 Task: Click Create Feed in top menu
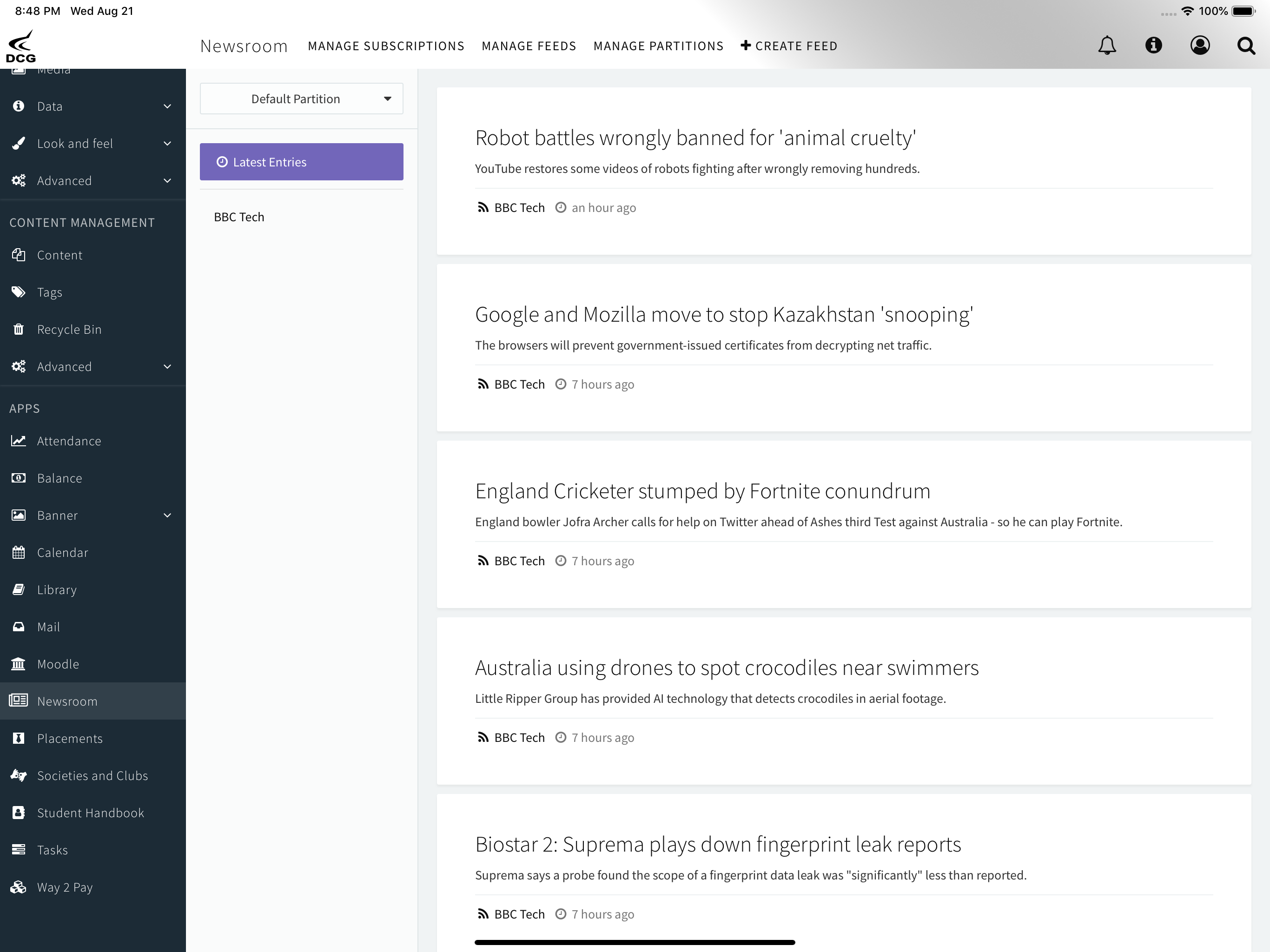(x=789, y=46)
